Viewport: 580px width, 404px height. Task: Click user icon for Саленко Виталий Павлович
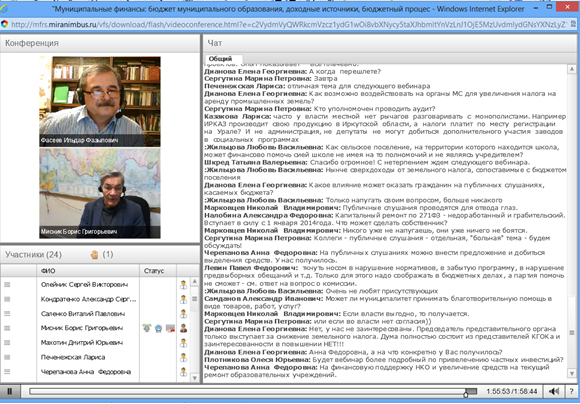tap(183, 314)
